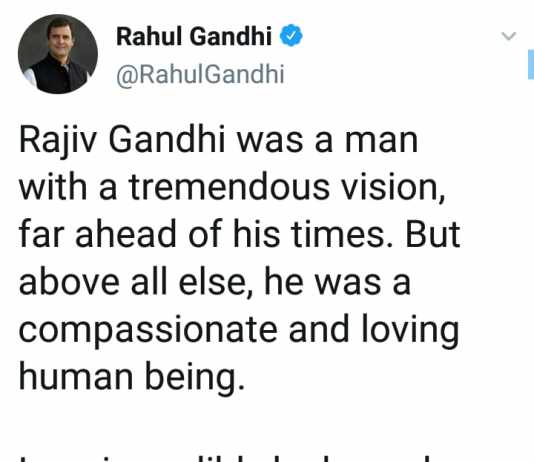Screen dimensions: 534x462
Task: Click the cut-off text line at the bottom
Action: point(225,457)
